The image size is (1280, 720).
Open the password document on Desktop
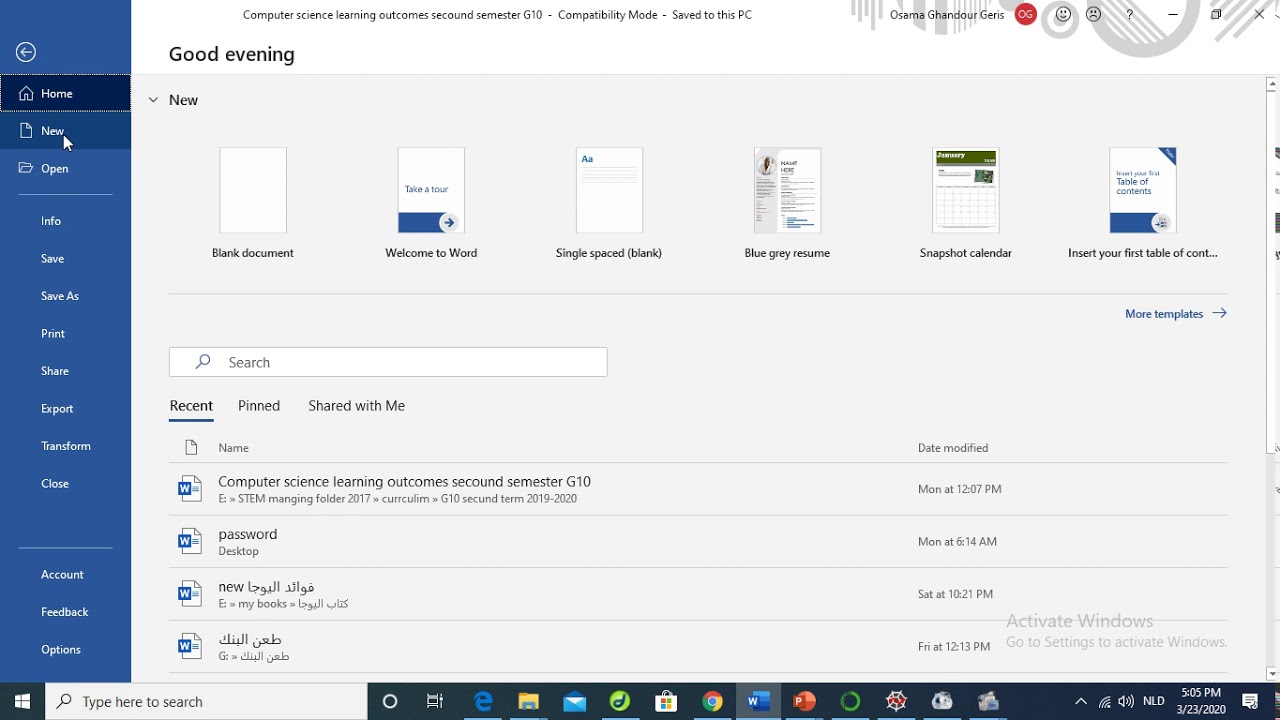698,541
